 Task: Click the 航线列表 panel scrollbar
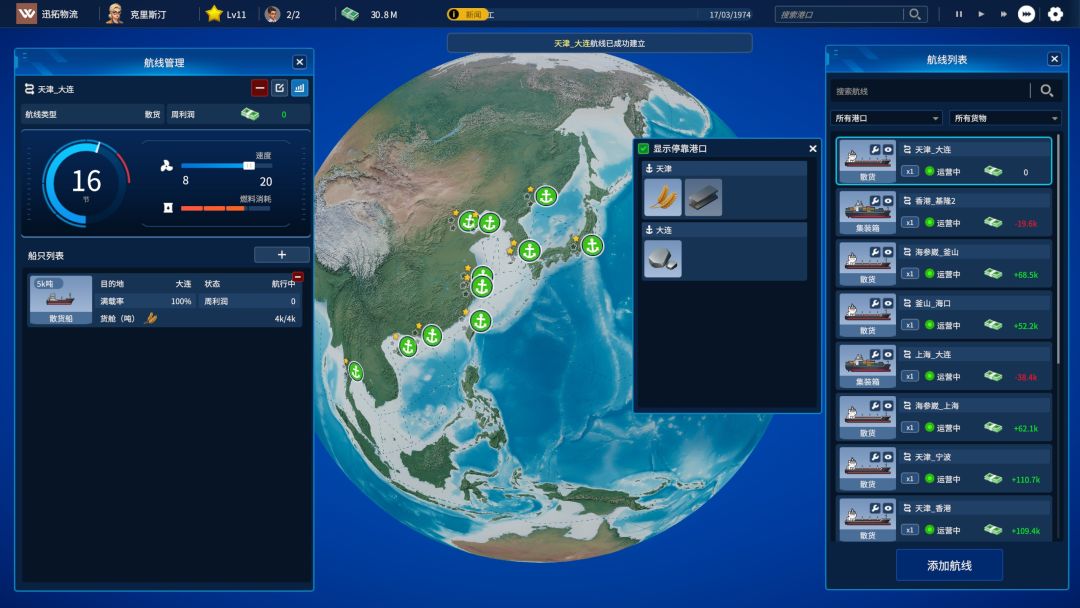1059,249
